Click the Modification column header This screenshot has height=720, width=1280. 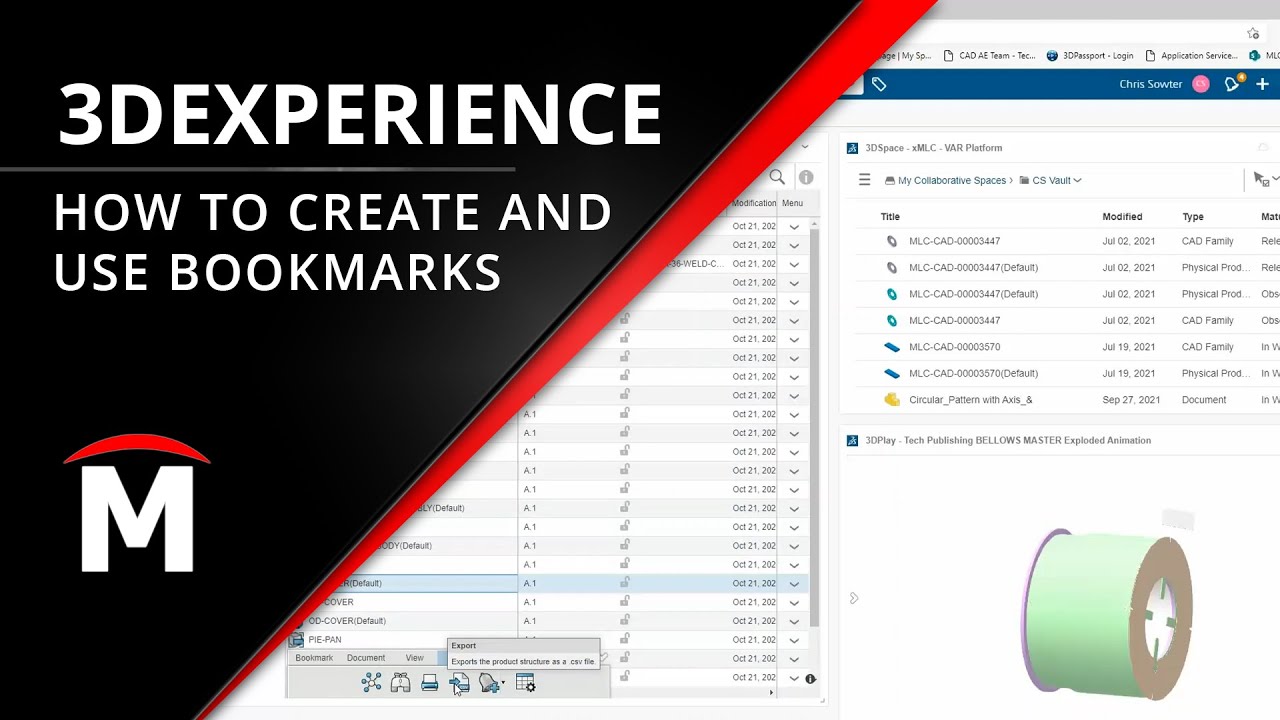coord(754,203)
